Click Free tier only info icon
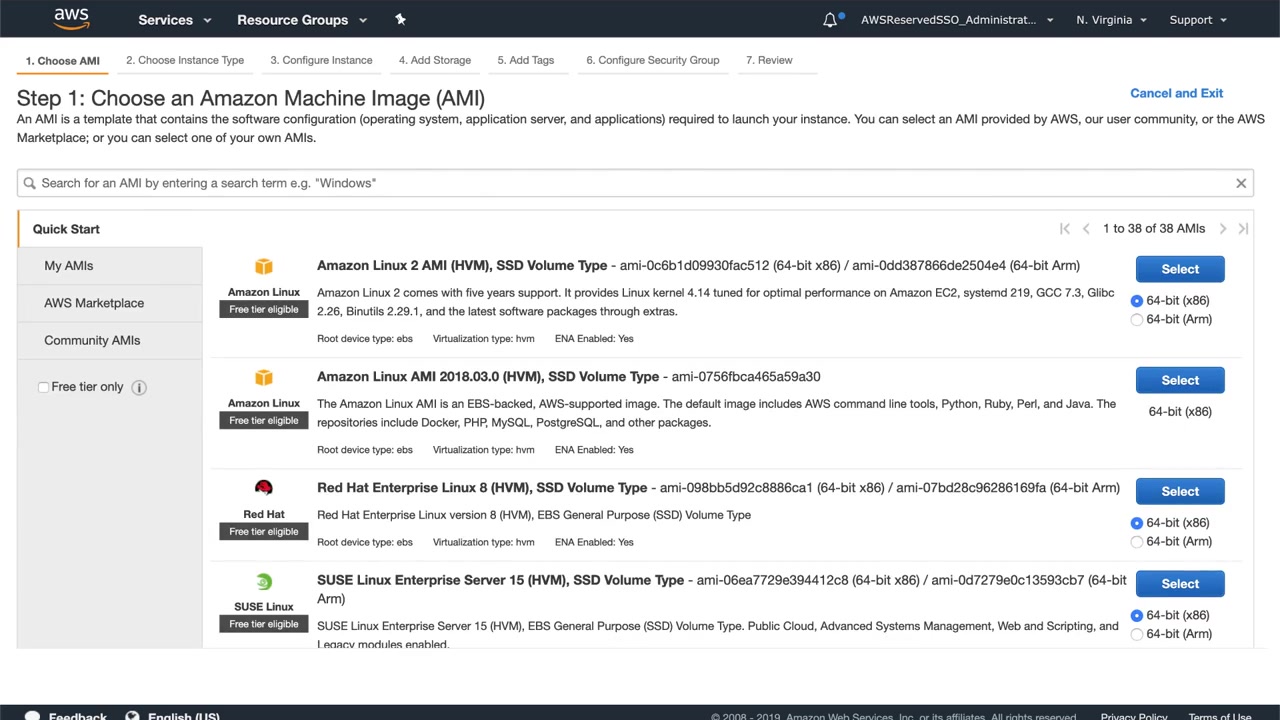This screenshot has height=720, width=1280. tap(139, 387)
